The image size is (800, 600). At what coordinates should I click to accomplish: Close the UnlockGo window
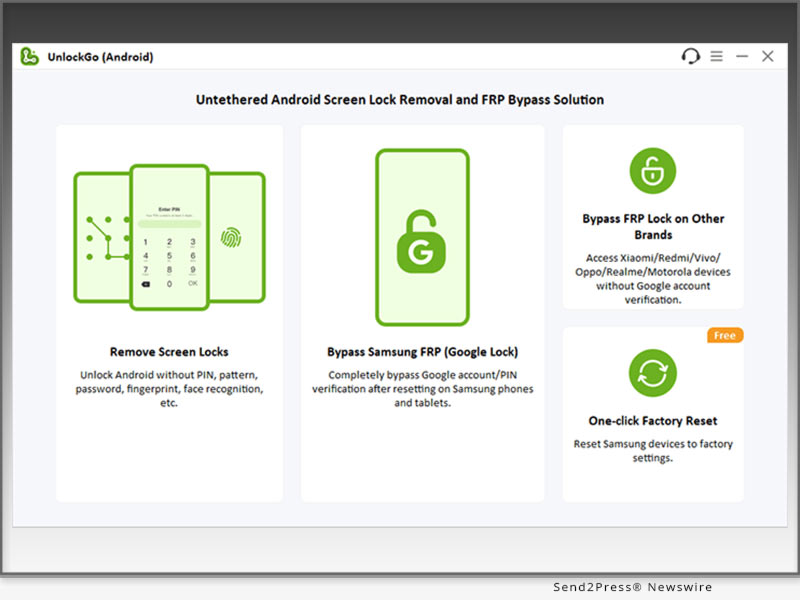tap(768, 57)
